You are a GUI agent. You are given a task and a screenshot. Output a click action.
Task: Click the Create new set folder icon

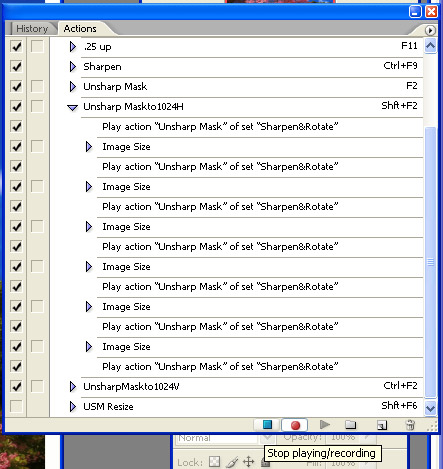350,425
